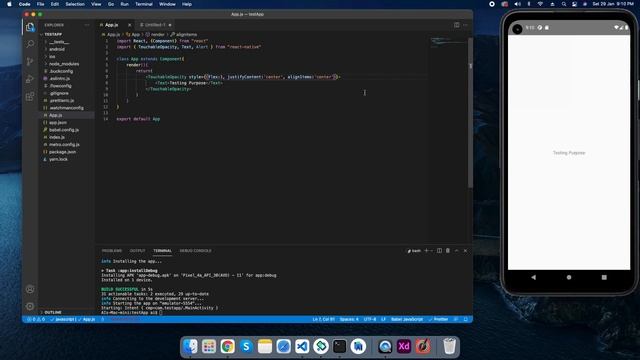Click errors and warnings status indicator
Viewport: 640px width, 360px height.
pyautogui.click(x=36, y=320)
